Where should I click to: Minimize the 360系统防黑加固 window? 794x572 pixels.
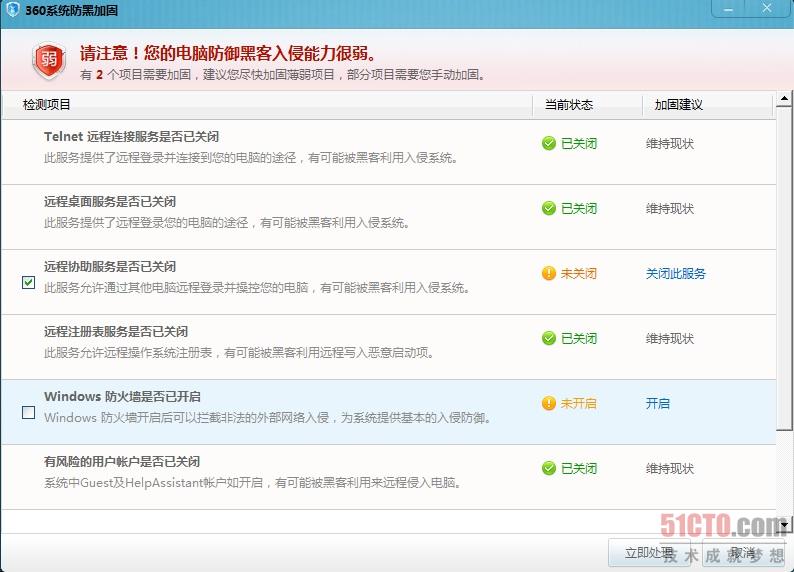[728, 9]
